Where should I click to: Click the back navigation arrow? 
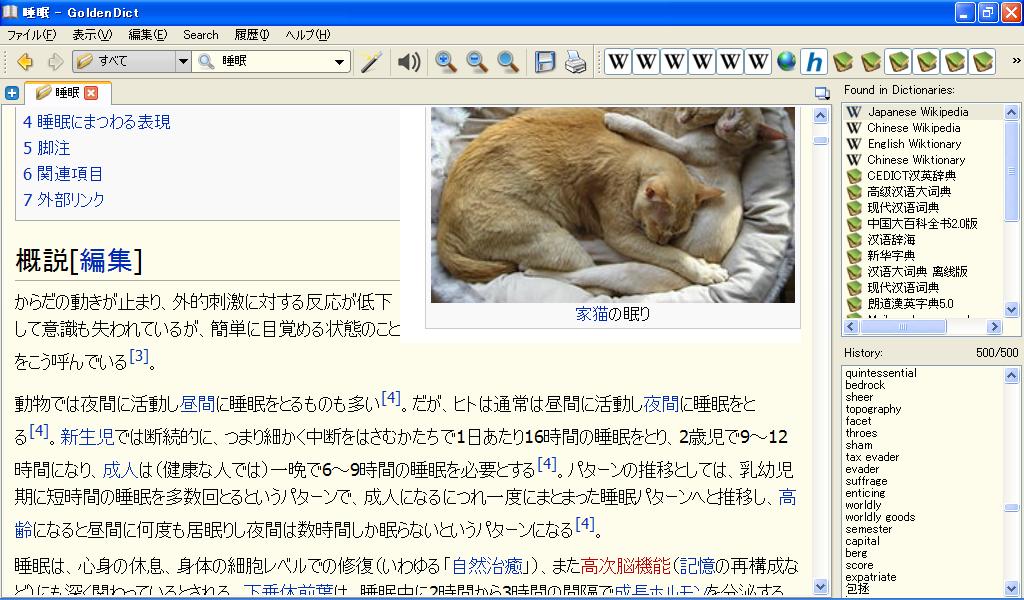25,62
